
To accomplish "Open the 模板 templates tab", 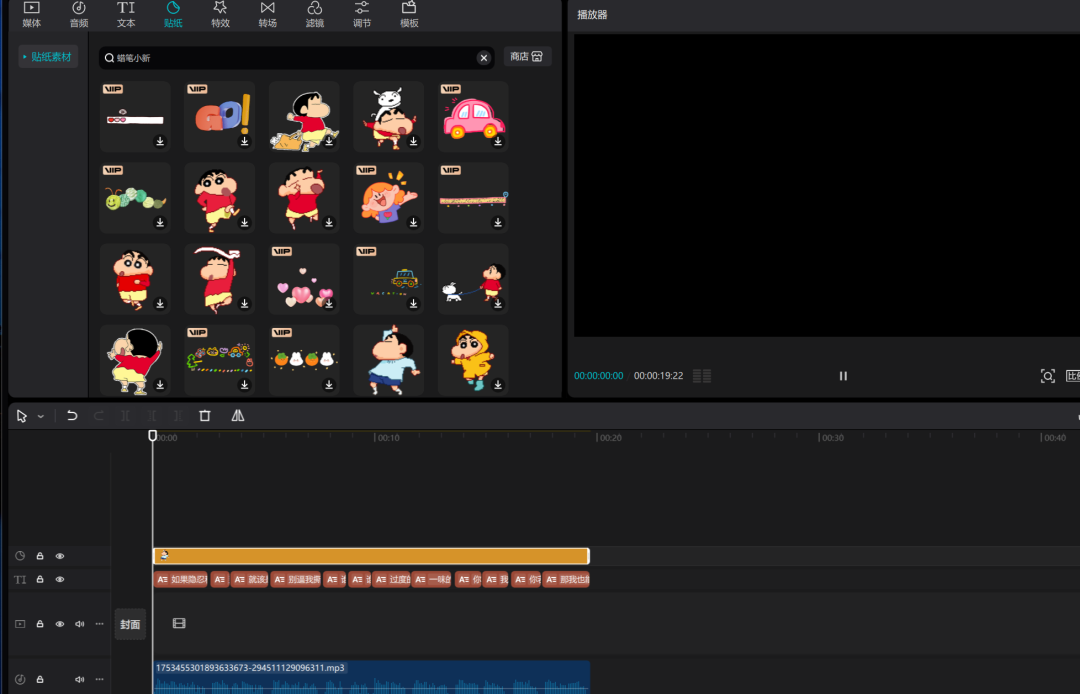I will [409, 14].
